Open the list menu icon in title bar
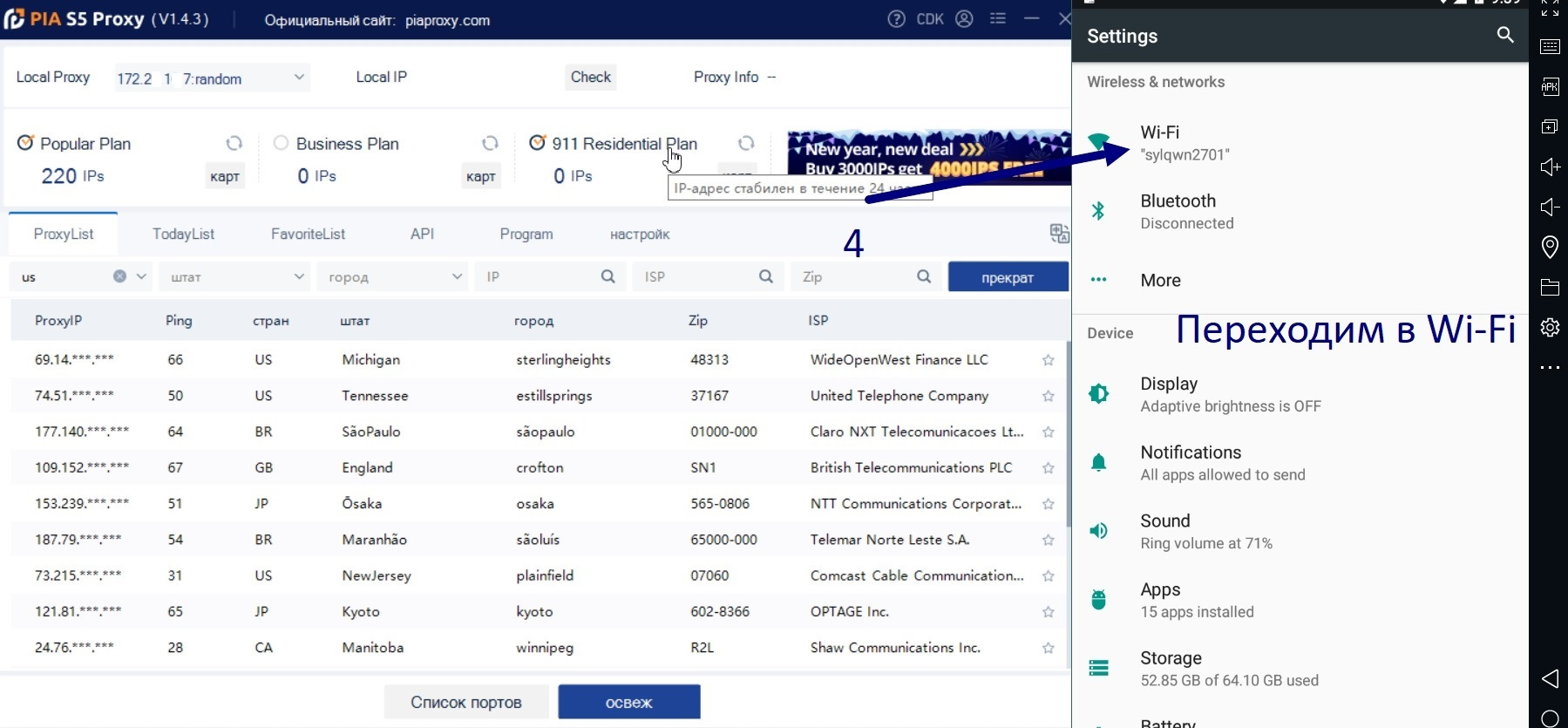Screen dimensions: 1568x728 [x=998, y=18]
